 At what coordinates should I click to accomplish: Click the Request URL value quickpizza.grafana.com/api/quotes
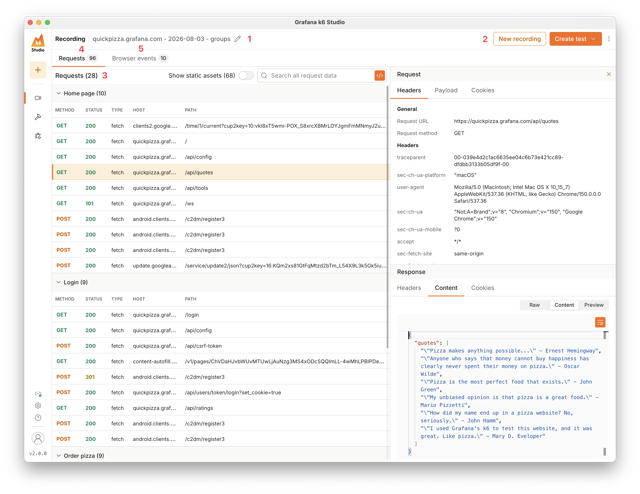pyautogui.click(x=506, y=121)
